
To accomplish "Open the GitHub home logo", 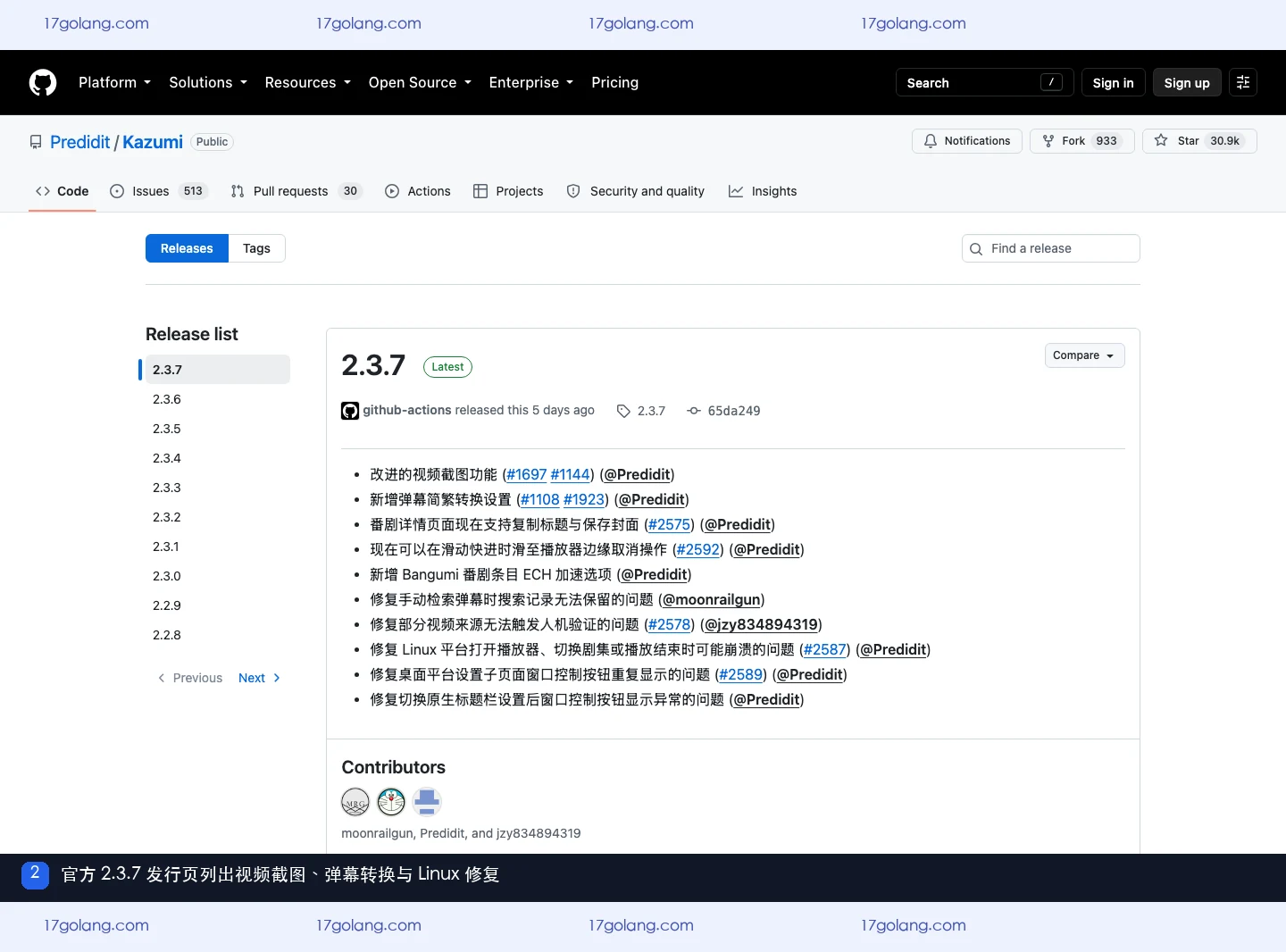I will click(x=43, y=82).
